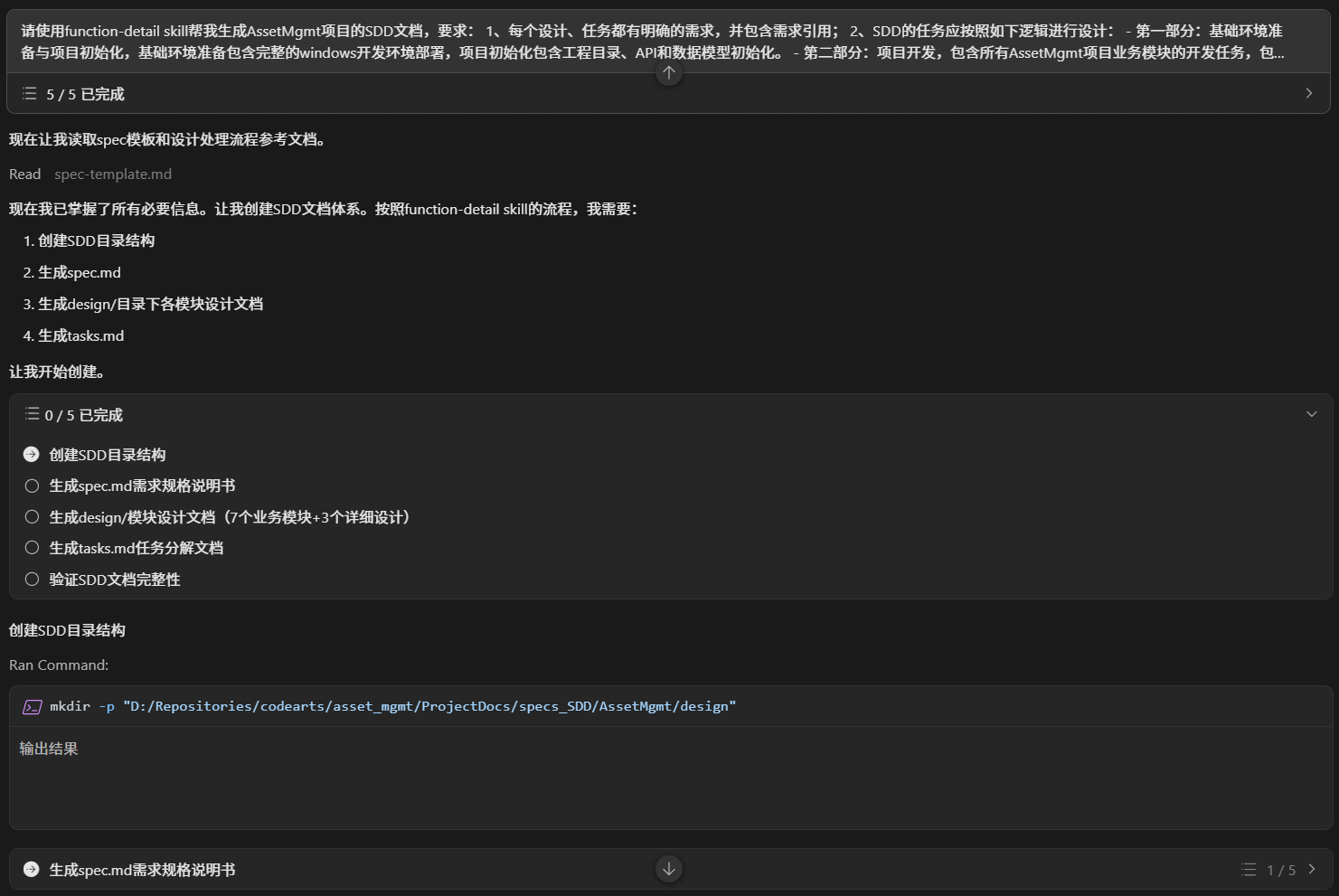Click the 4. 生成tasks.md list item
1339x896 pixels.
(73, 335)
